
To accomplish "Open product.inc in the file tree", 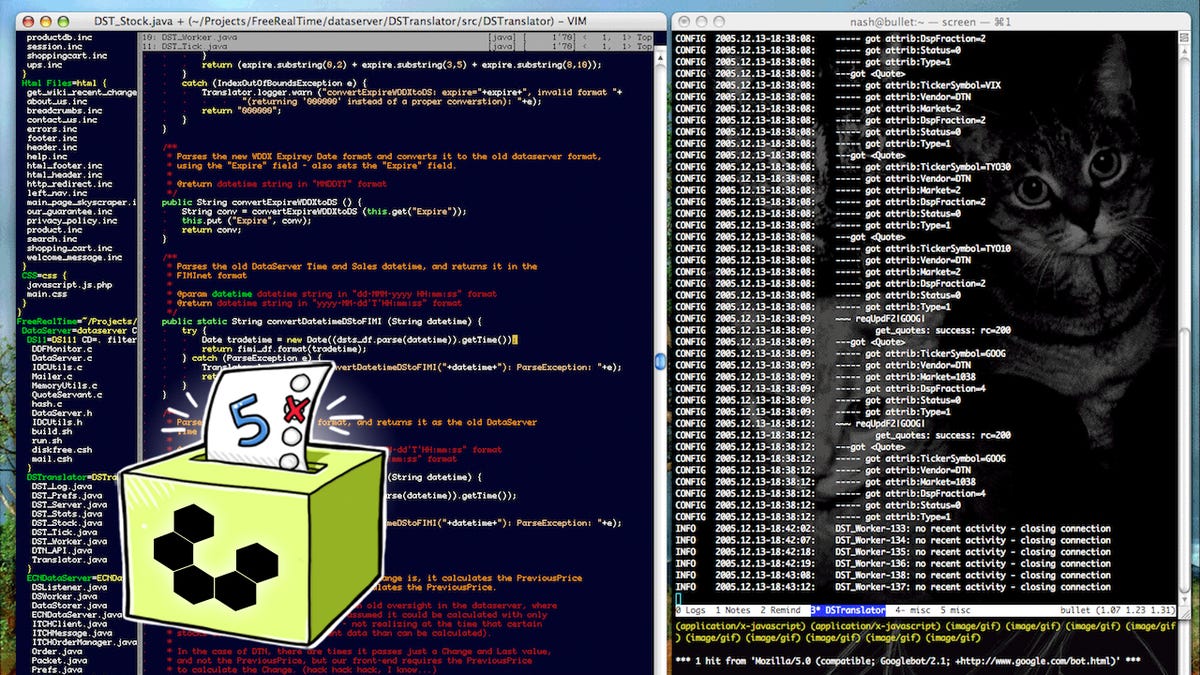I will tap(56, 229).
